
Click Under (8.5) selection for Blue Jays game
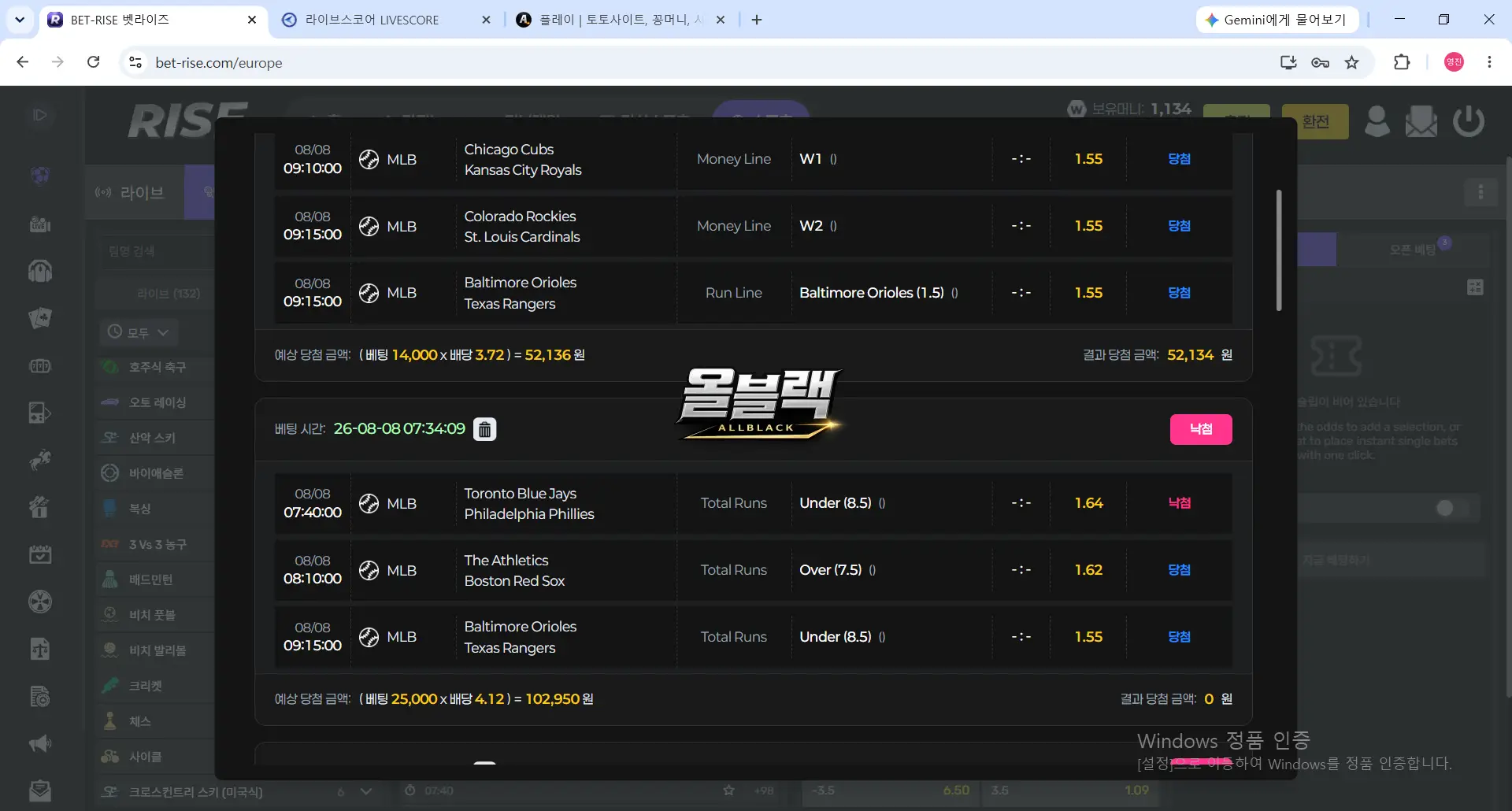pos(836,503)
